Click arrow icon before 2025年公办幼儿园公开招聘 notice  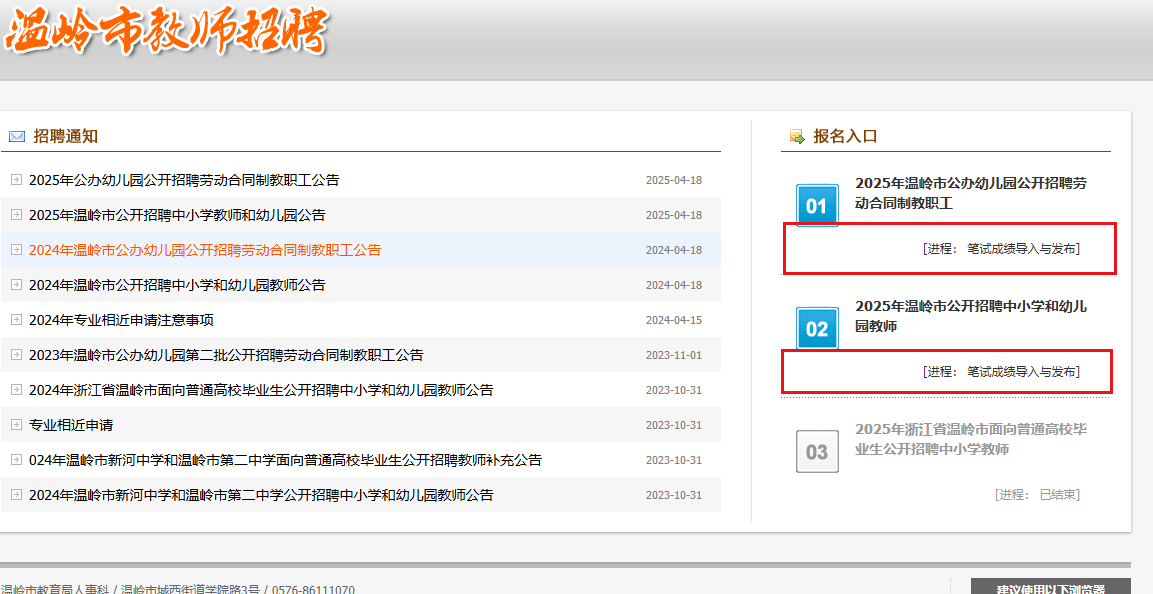[x=16, y=180]
